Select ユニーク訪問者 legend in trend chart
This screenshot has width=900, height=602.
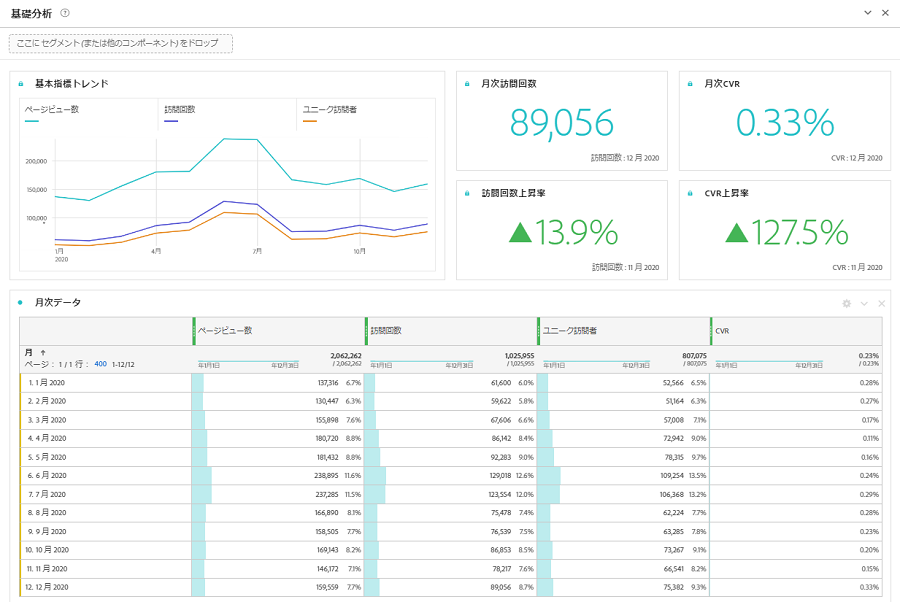(x=329, y=110)
